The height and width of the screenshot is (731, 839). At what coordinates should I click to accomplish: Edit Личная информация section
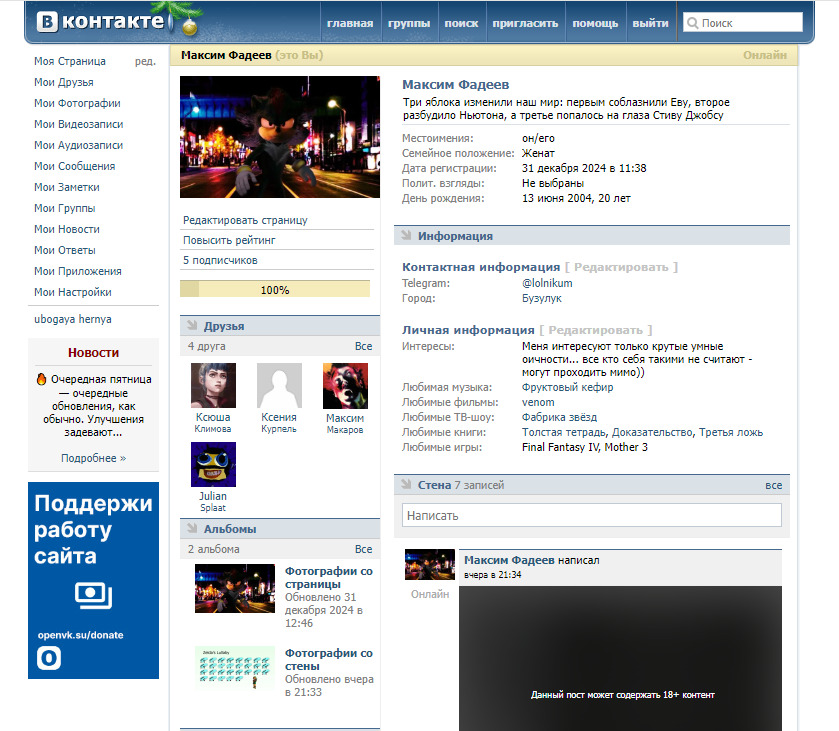coord(596,330)
